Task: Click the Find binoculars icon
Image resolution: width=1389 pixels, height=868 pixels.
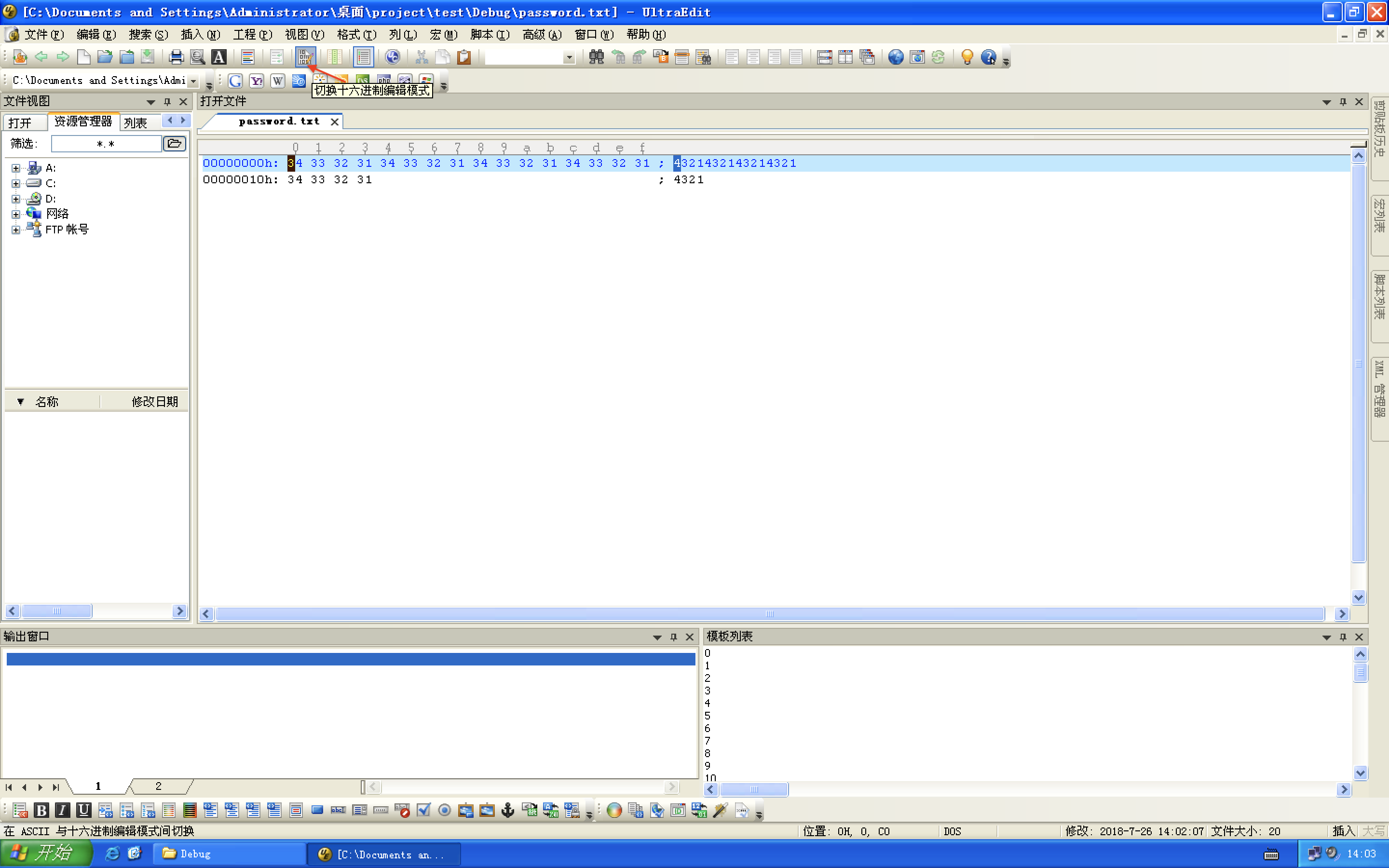Action: [x=596, y=57]
